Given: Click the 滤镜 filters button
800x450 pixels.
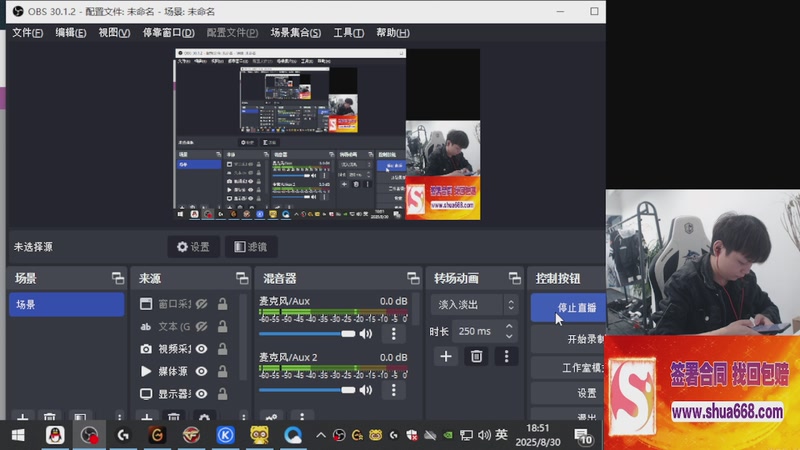Looking at the screenshot, I should click(x=251, y=247).
